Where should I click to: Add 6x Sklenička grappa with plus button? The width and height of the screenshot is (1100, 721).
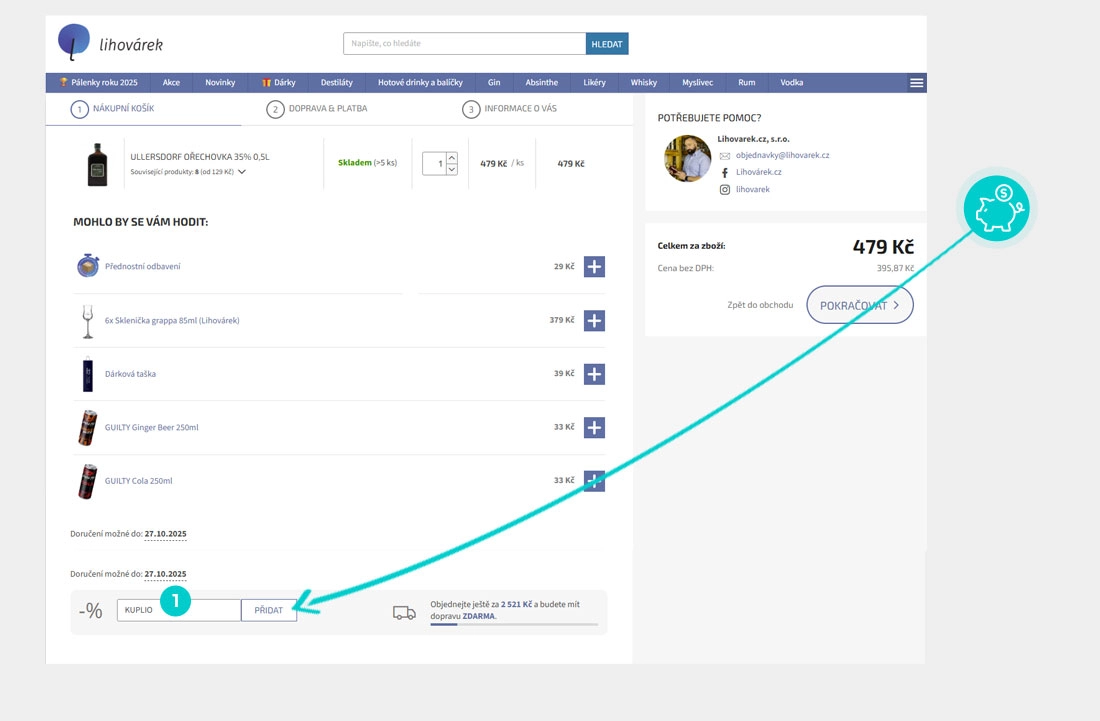[x=594, y=321]
